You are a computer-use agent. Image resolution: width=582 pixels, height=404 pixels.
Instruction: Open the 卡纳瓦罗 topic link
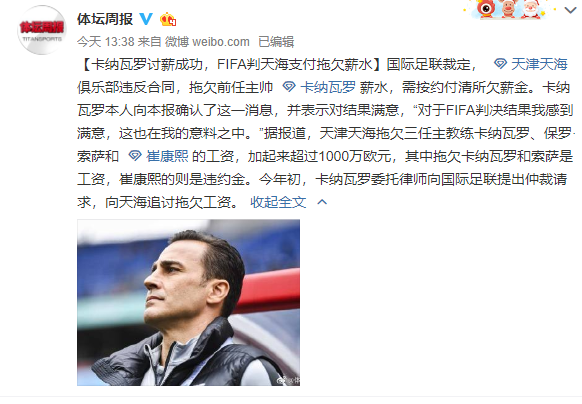pyautogui.click(x=328, y=87)
